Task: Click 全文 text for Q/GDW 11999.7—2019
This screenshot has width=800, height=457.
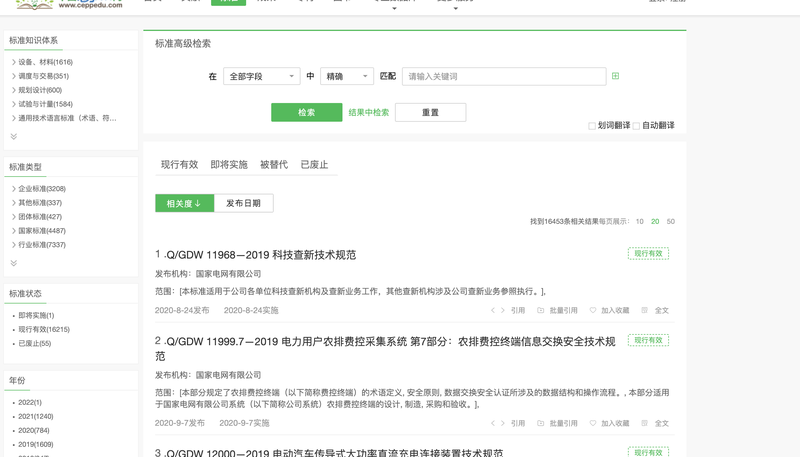Action: click(662, 423)
